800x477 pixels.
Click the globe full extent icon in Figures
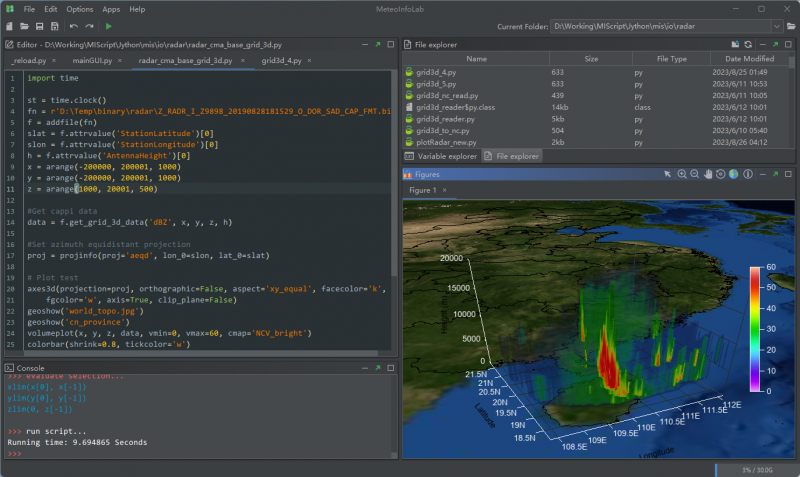[733, 174]
